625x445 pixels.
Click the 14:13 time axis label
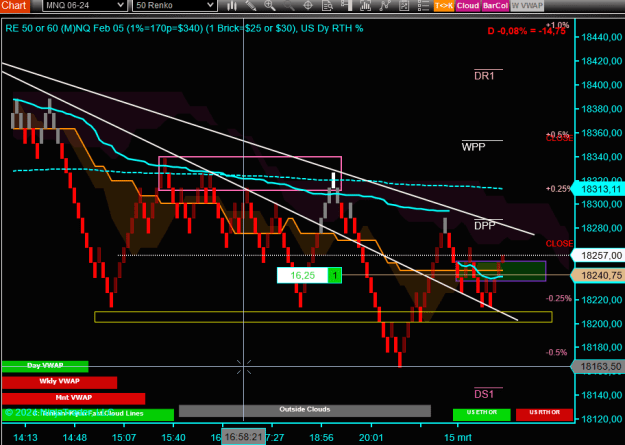click(x=25, y=437)
